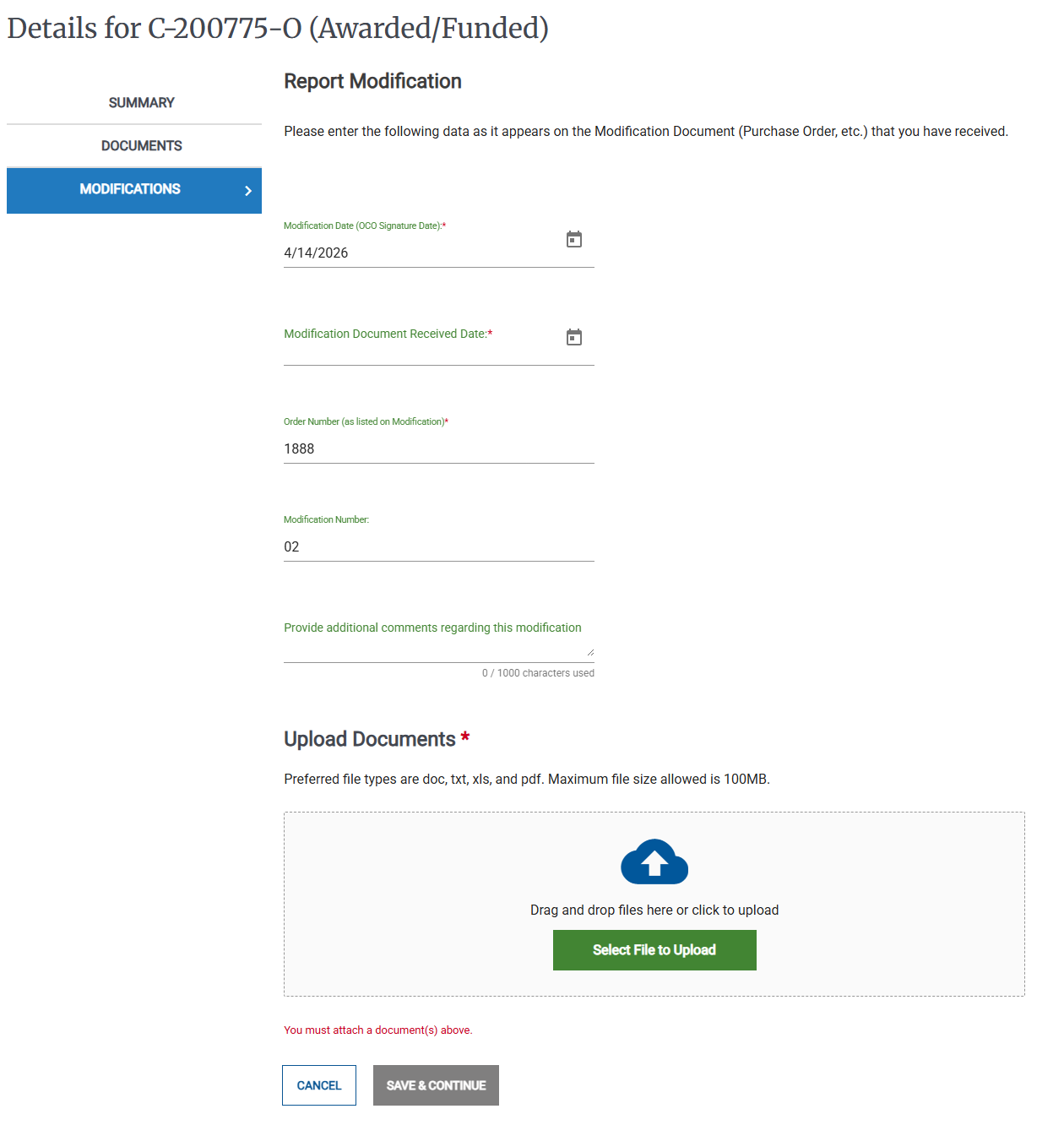This screenshot has height=1136, width=1064.
Task: Click the Modifications tab chevron arrow
Action: (248, 191)
